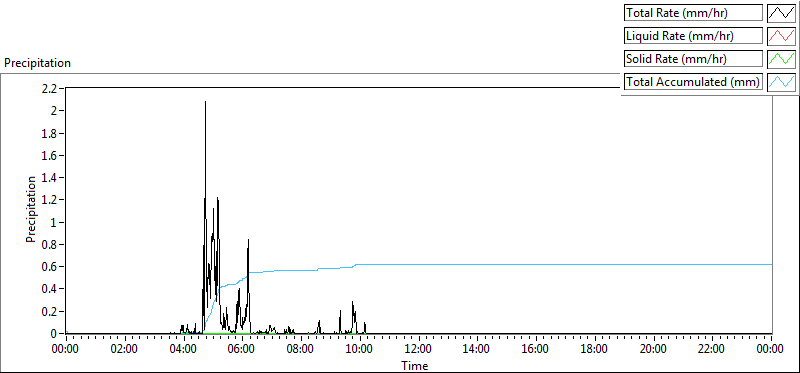Click the Total Accumulated blue line icon

[782, 82]
